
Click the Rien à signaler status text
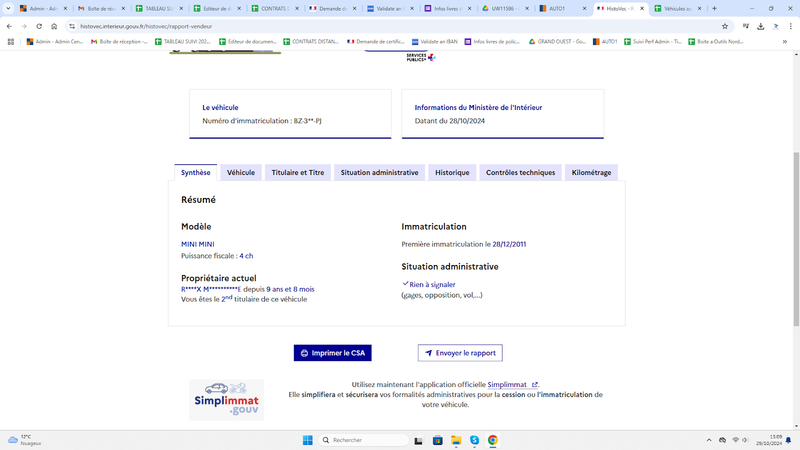[x=432, y=285]
